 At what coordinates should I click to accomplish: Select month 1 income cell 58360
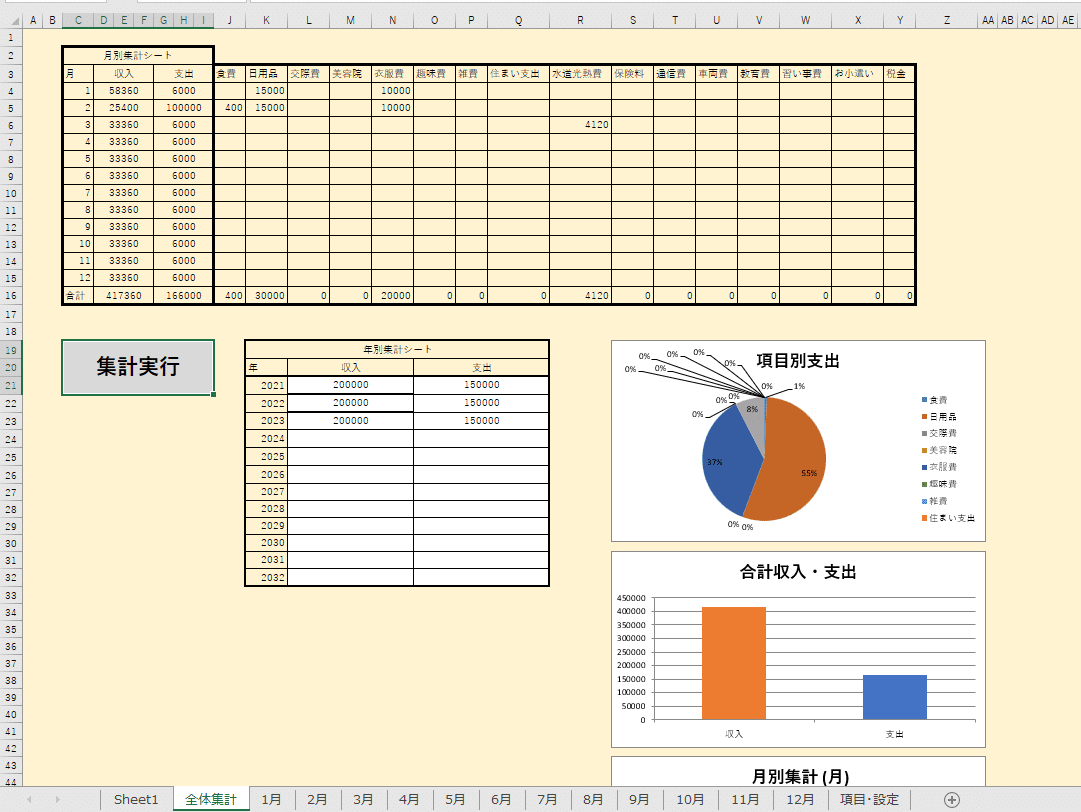pos(124,91)
